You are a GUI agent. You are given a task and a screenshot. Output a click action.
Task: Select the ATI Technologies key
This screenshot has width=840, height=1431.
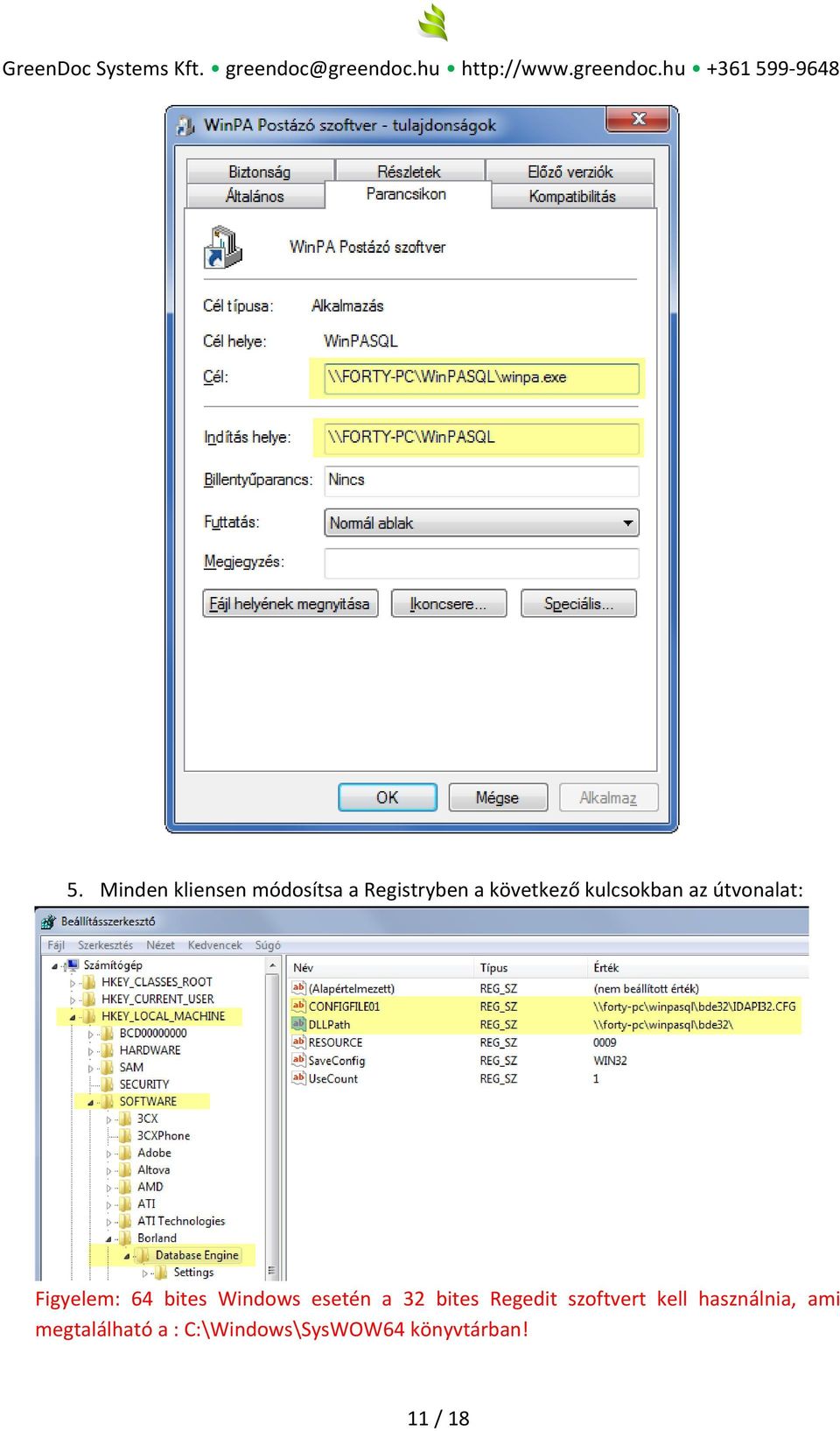point(181,1221)
